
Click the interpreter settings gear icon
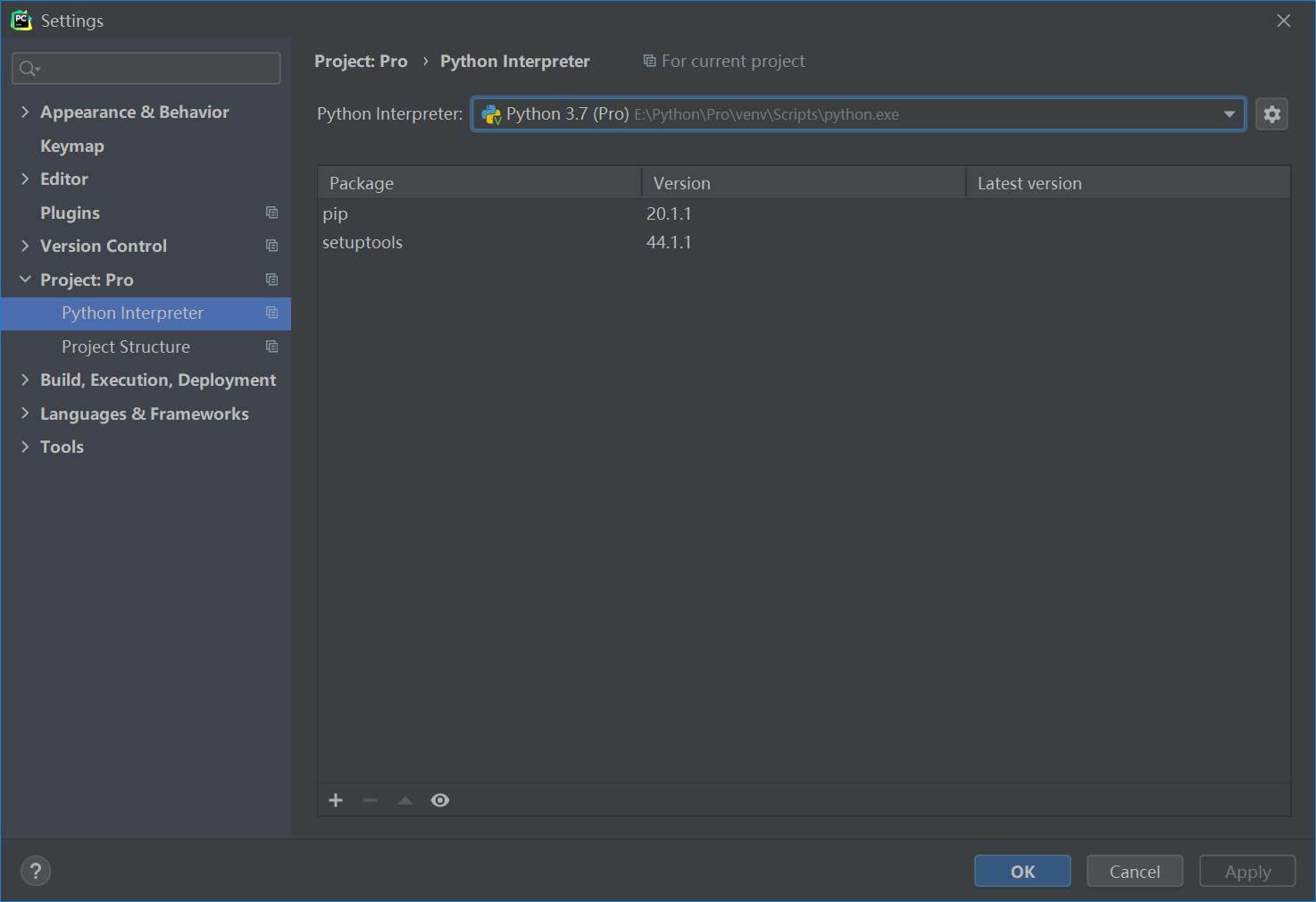[x=1271, y=114]
